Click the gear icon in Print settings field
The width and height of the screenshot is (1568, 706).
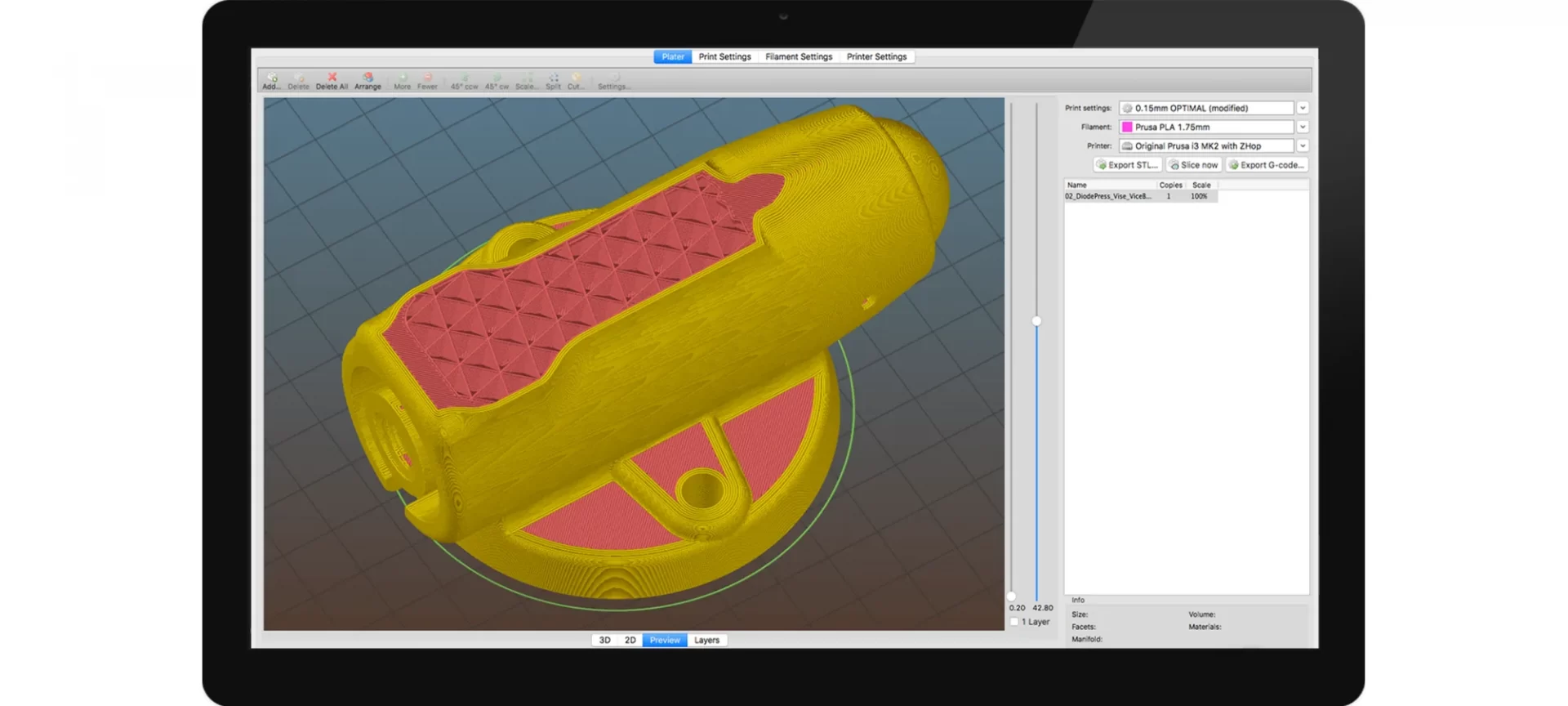[1127, 108]
